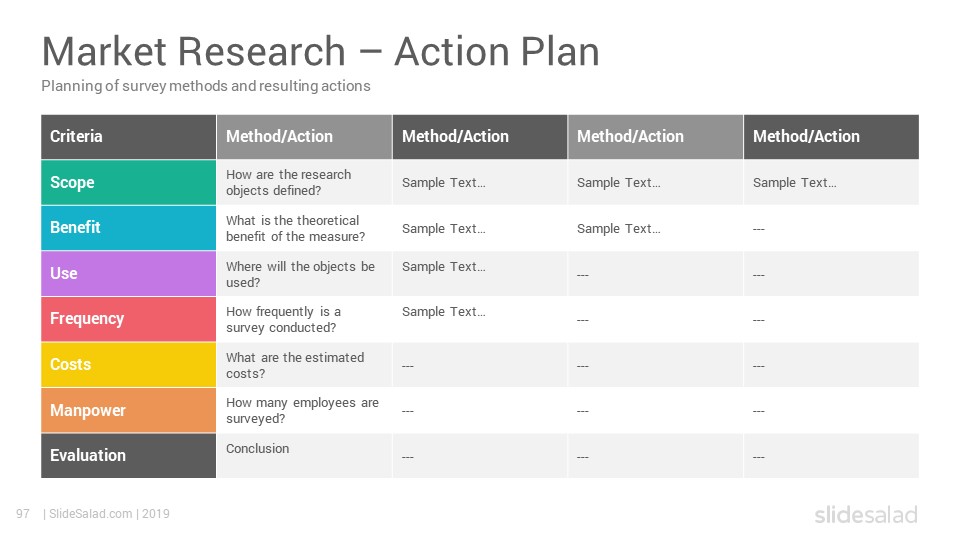
Task: Select the red Frequency criteria cell
Action: [129, 319]
